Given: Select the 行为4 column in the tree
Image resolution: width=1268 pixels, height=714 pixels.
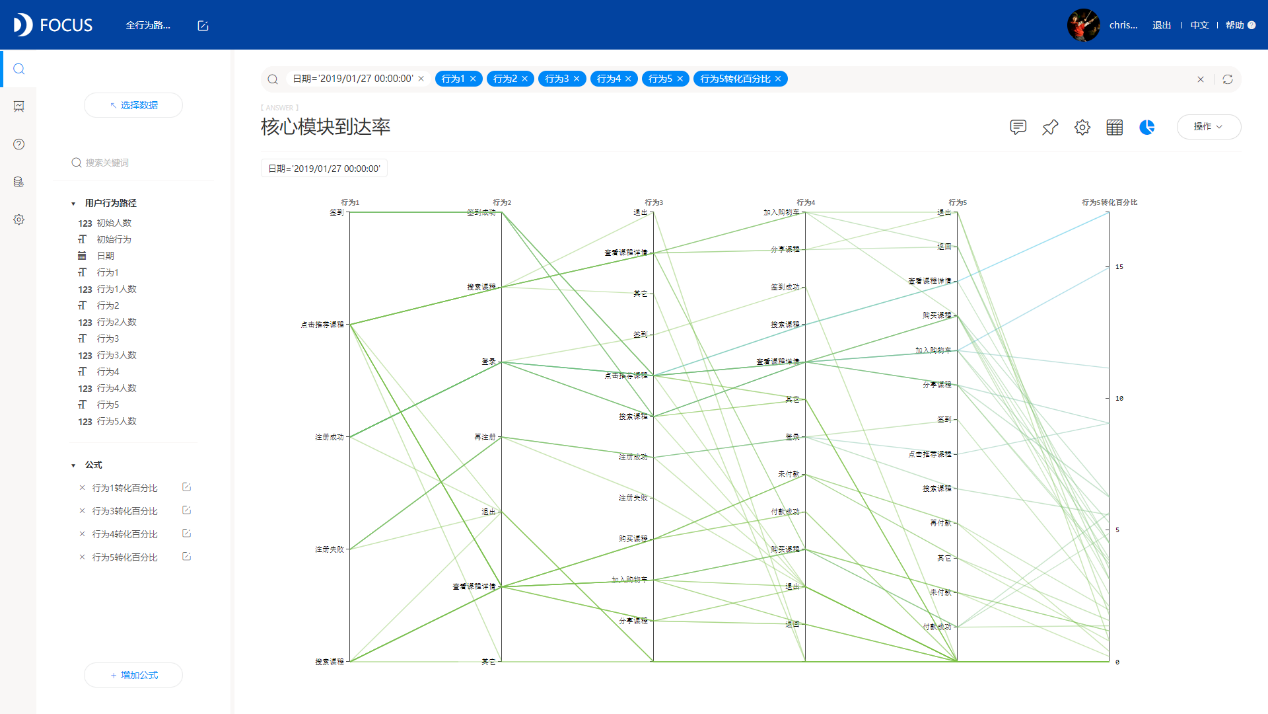Looking at the screenshot, I should (108, 372).
